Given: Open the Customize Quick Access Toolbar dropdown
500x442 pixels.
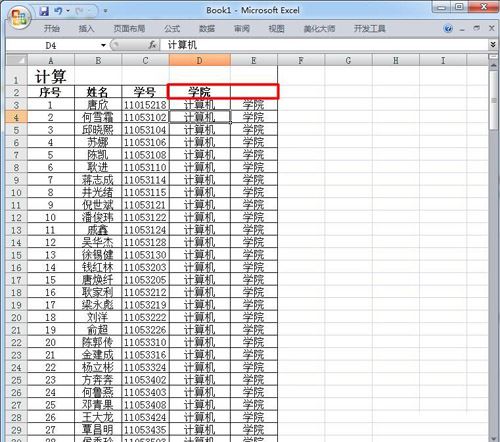Looking at the screenshot, I should click(105, 11).
